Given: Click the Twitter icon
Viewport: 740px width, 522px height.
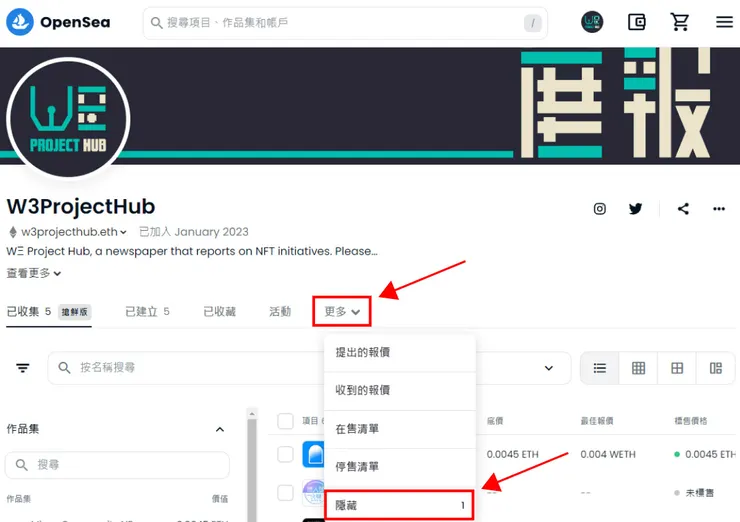Looking at the screenshot, I should (635, 209).
